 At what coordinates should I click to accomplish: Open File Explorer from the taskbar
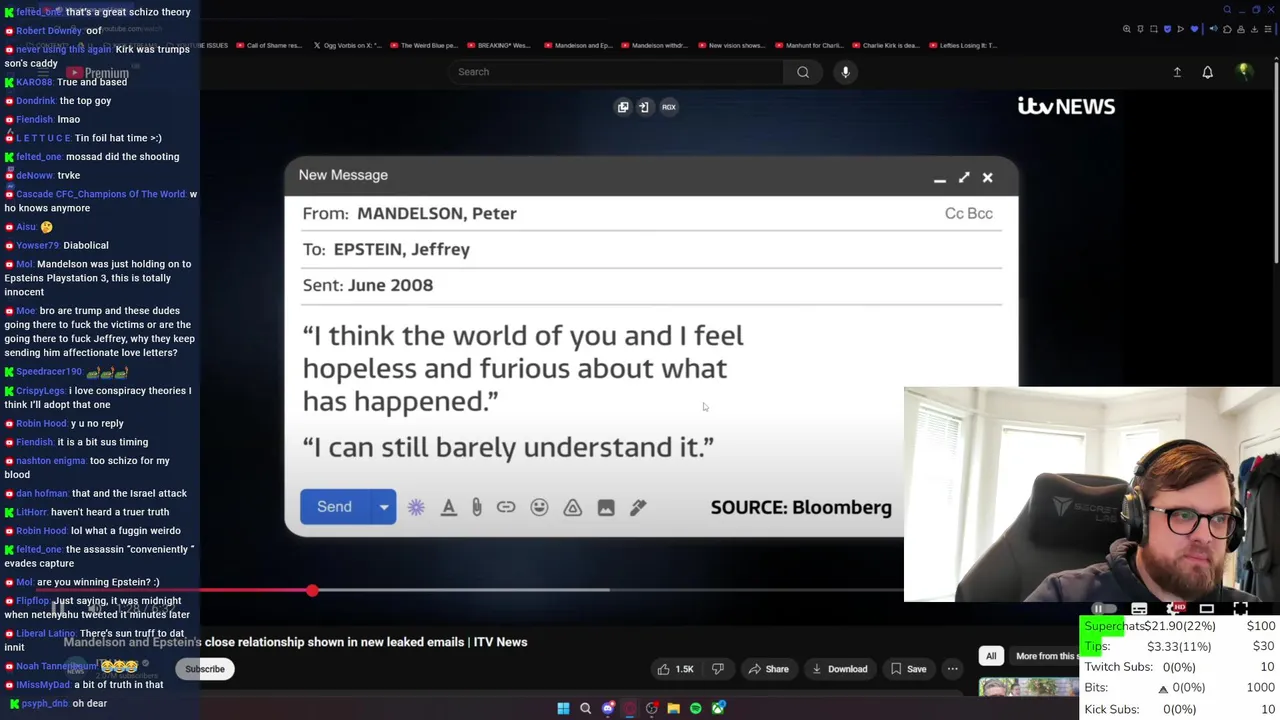674,708
